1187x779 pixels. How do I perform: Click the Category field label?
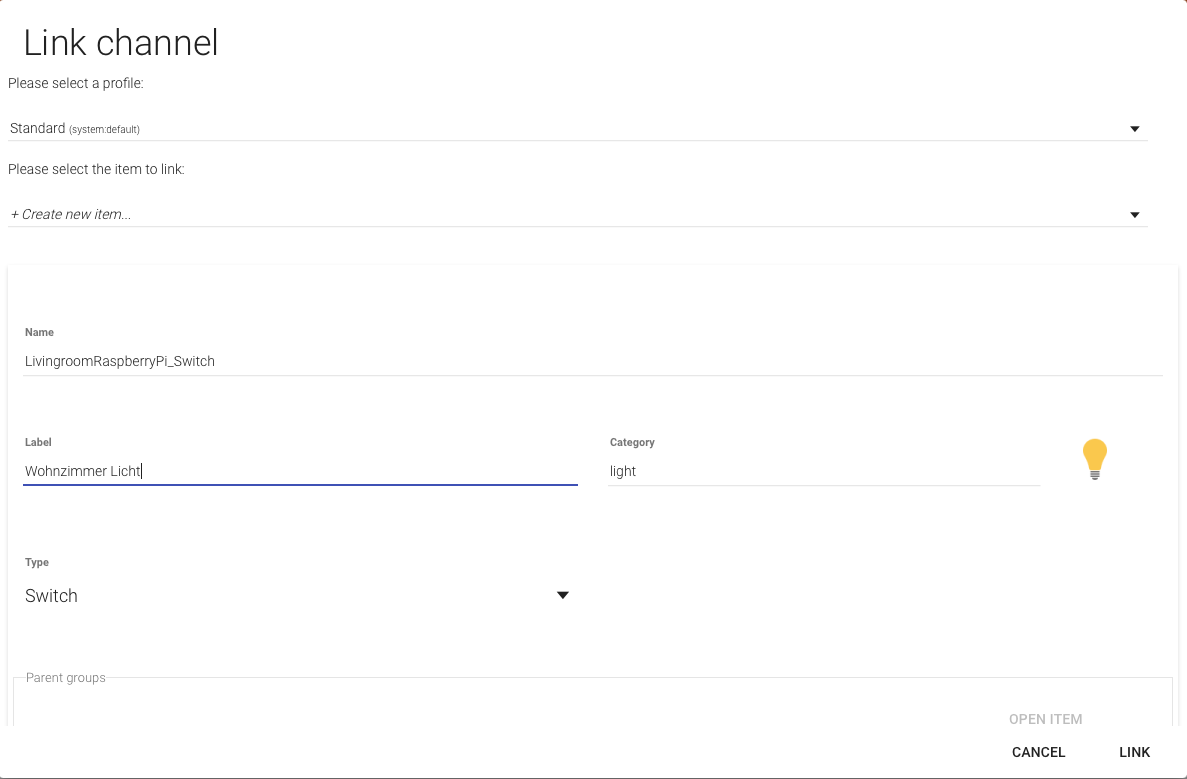coord(632,442)
